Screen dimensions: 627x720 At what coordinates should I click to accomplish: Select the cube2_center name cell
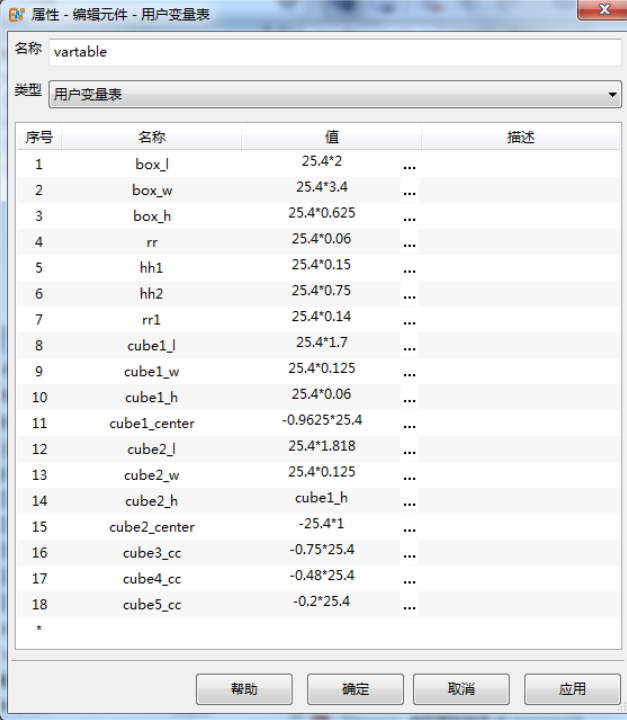(152, 527)
